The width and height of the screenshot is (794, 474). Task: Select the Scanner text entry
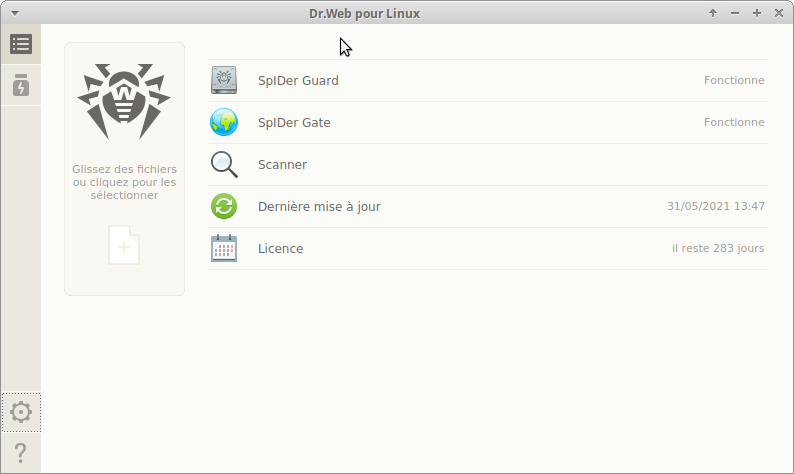pos(282,164)
